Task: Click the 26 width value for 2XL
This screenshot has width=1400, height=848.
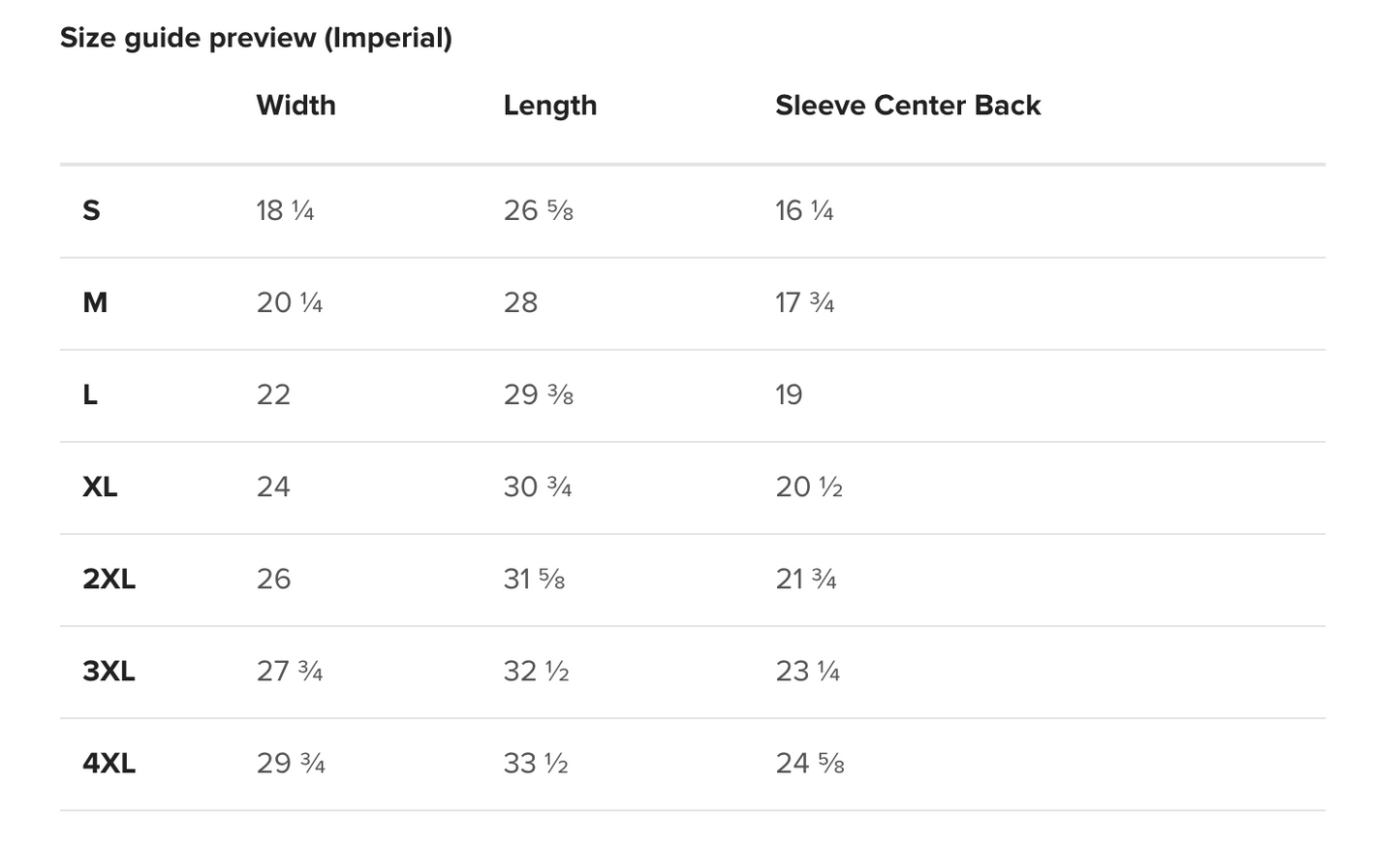Action: point(273,579)
